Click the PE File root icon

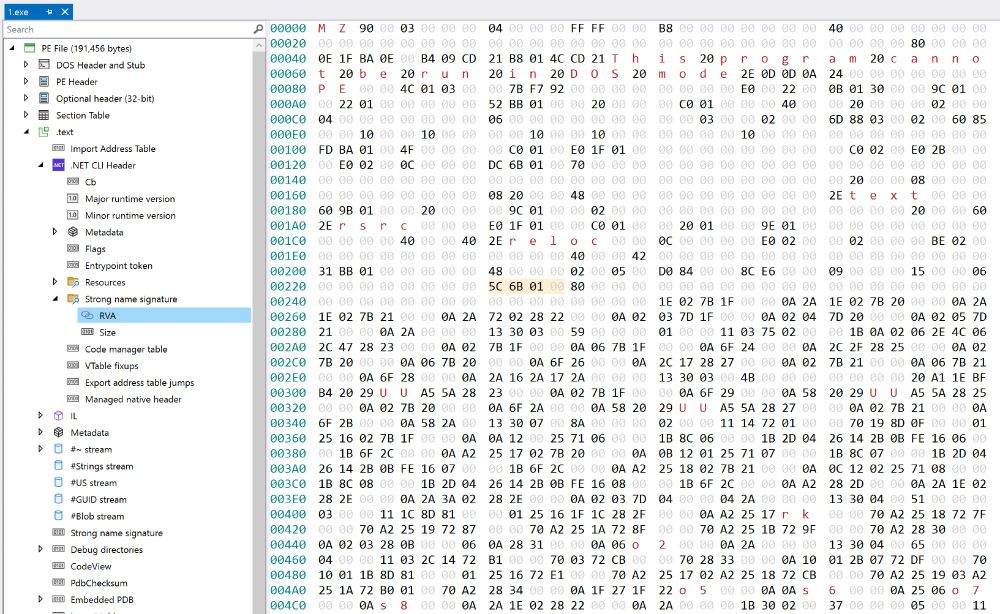(x=29, y=48)
